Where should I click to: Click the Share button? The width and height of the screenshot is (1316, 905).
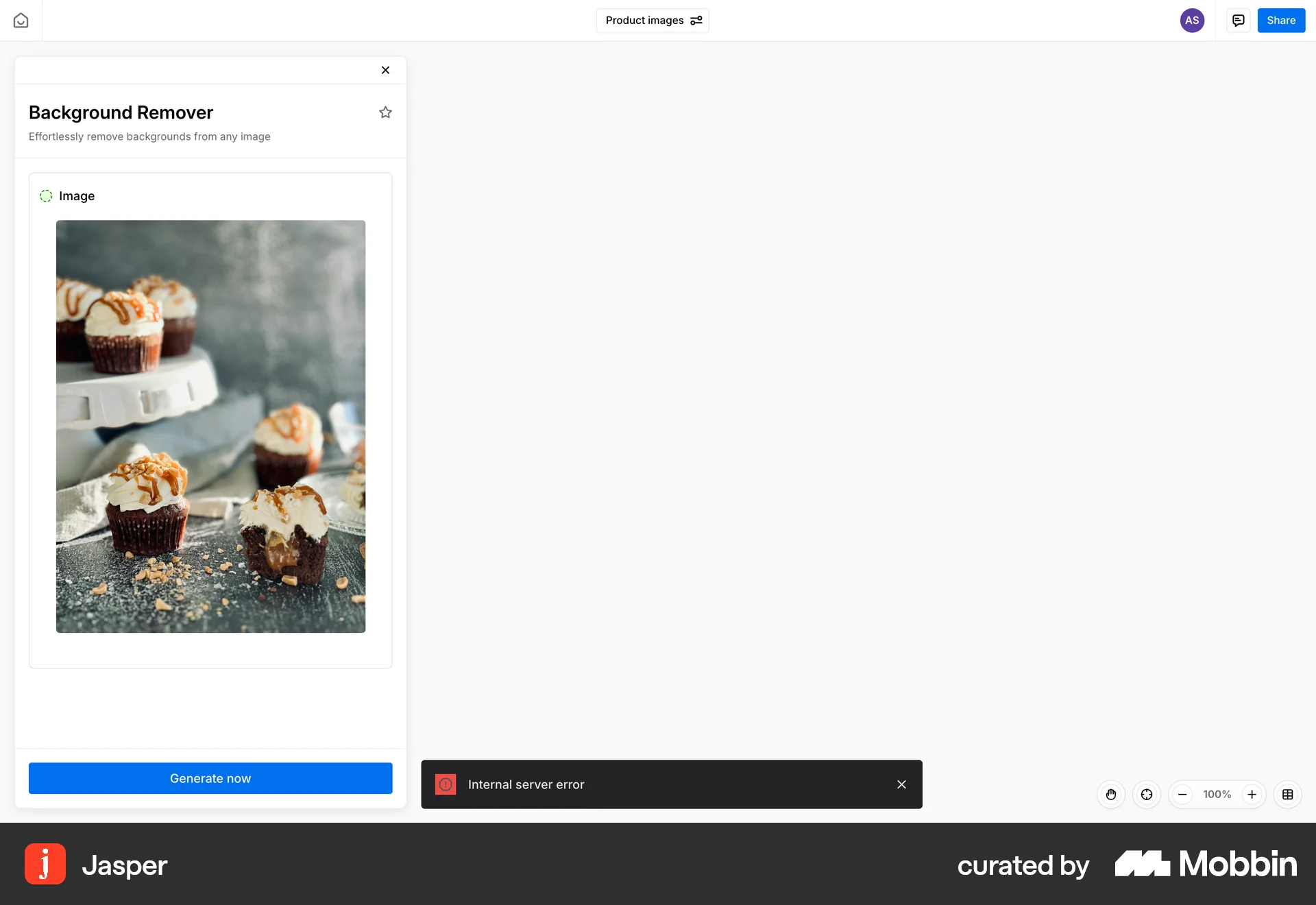pos(1280,21)
